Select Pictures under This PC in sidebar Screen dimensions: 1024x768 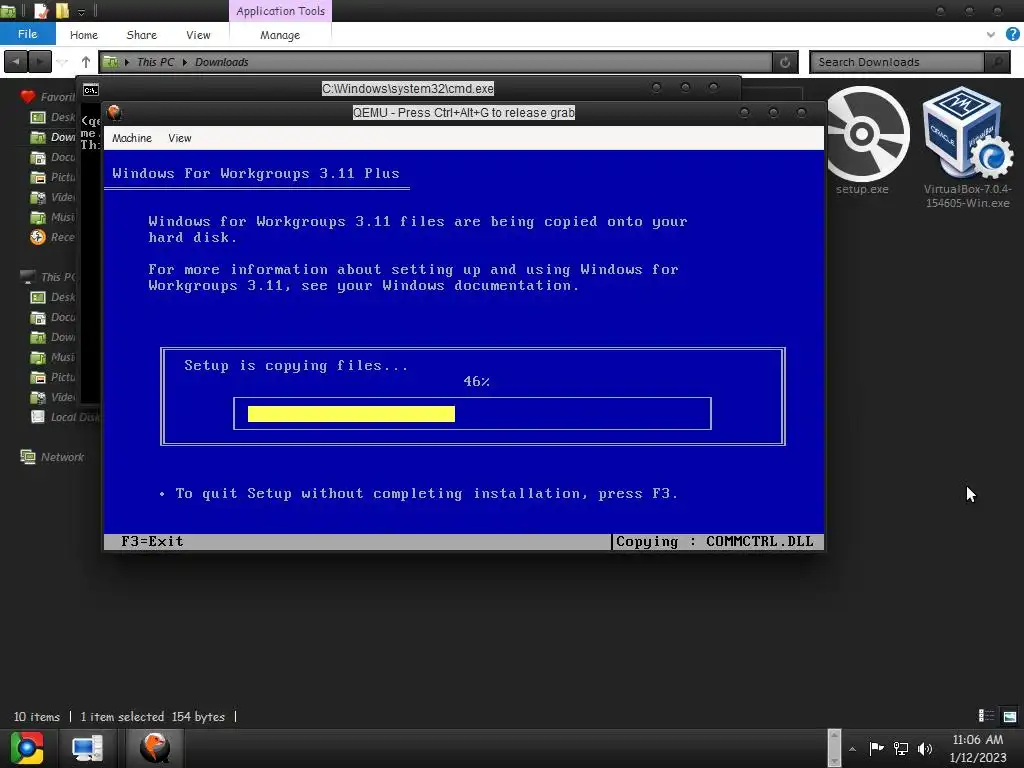[53, 377]
